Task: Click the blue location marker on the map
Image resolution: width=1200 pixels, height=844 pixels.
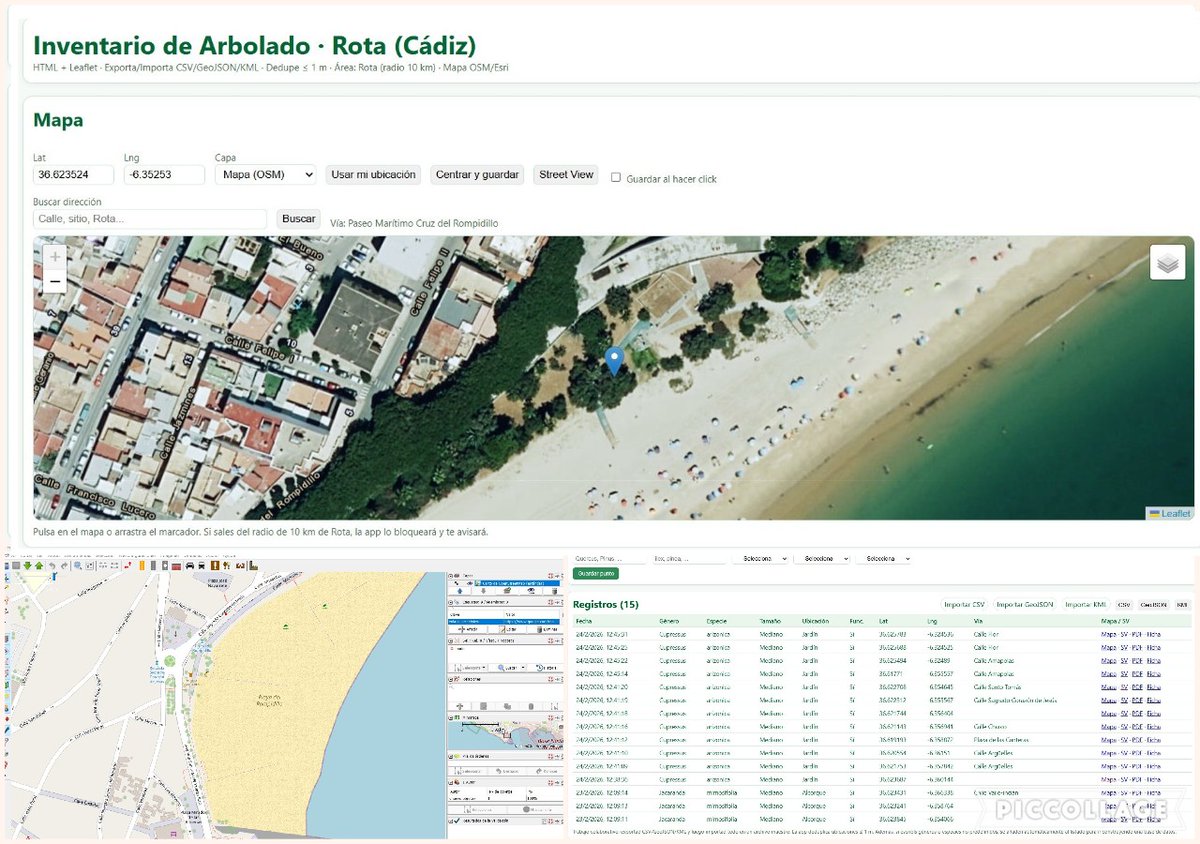Action: (x=614, y=361)
